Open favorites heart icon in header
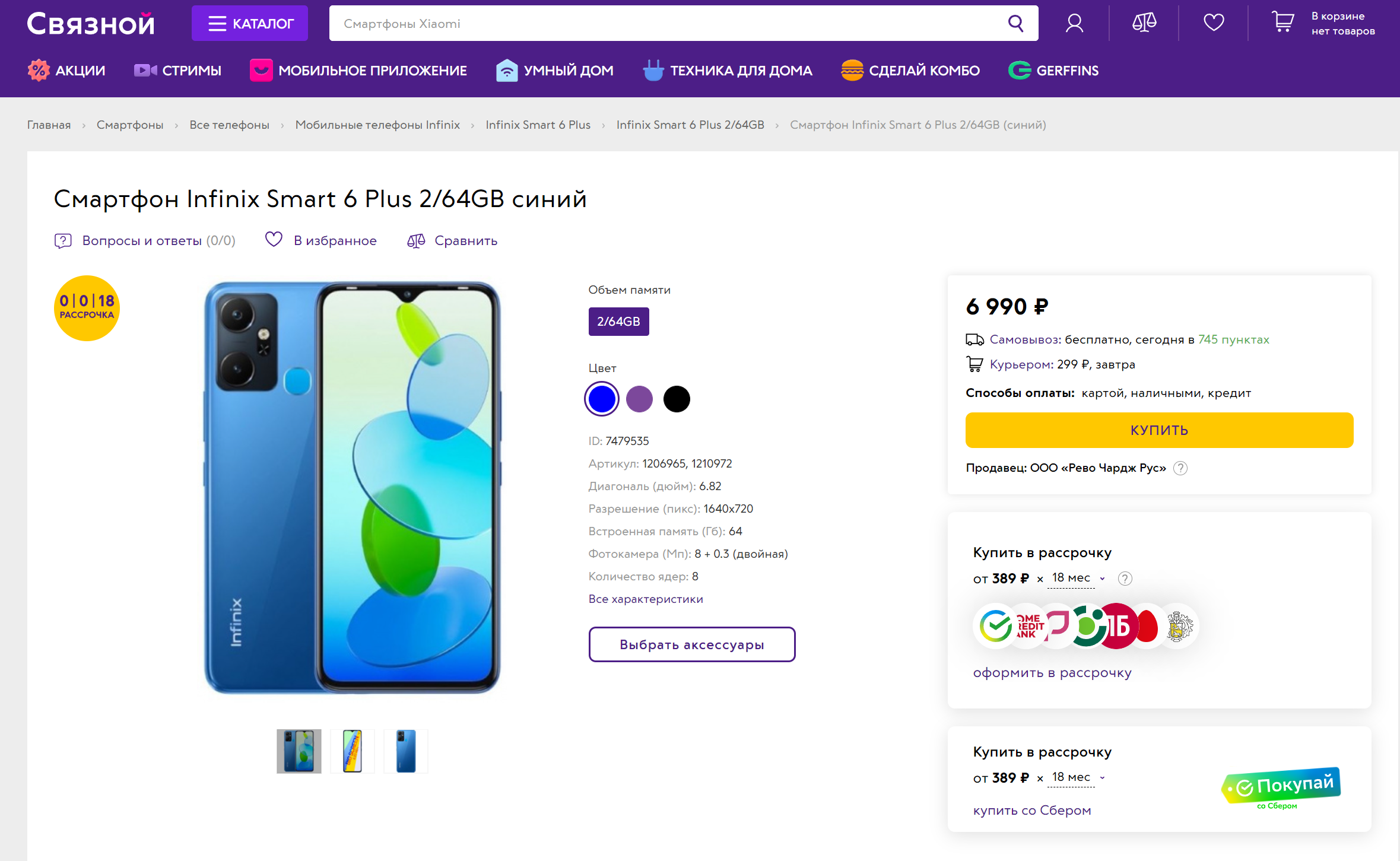Viewport: 1400px width, 861px height. click(1214, 23)
